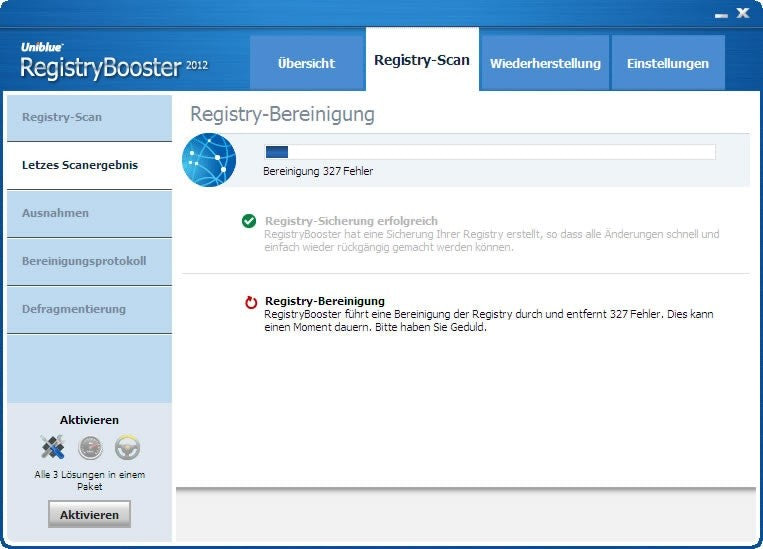This screenshot has width=763, height=549.
Task: Open Defragmentierung in the sidebar
Action: tap(90, 309)
